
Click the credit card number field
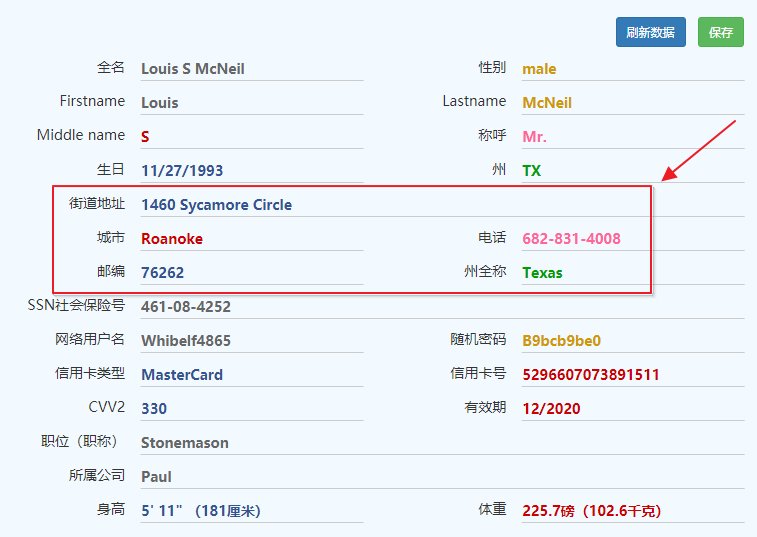coord(632,375)
